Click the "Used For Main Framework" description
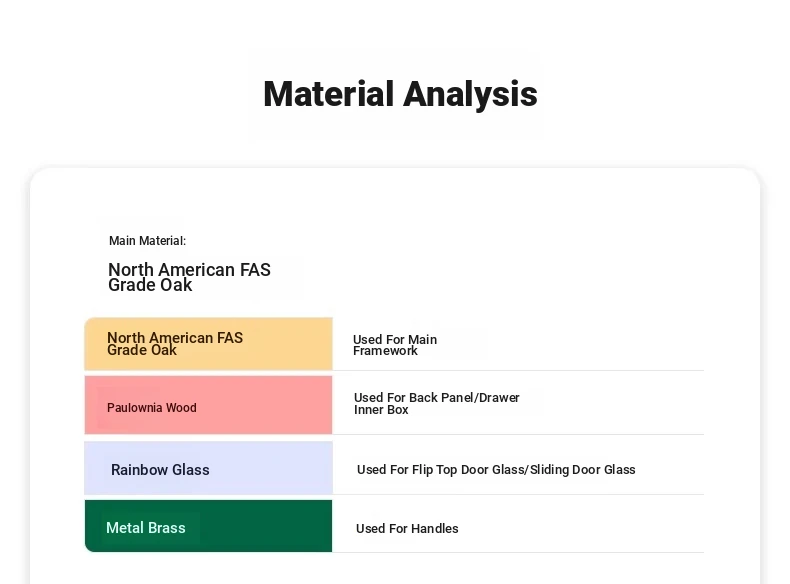 tap(395, 345)
